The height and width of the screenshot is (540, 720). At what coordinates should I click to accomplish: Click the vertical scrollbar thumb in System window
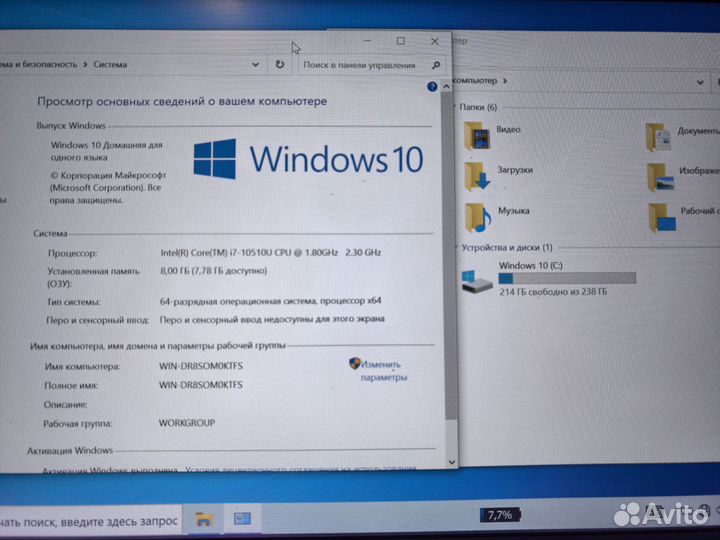point(449,255)
